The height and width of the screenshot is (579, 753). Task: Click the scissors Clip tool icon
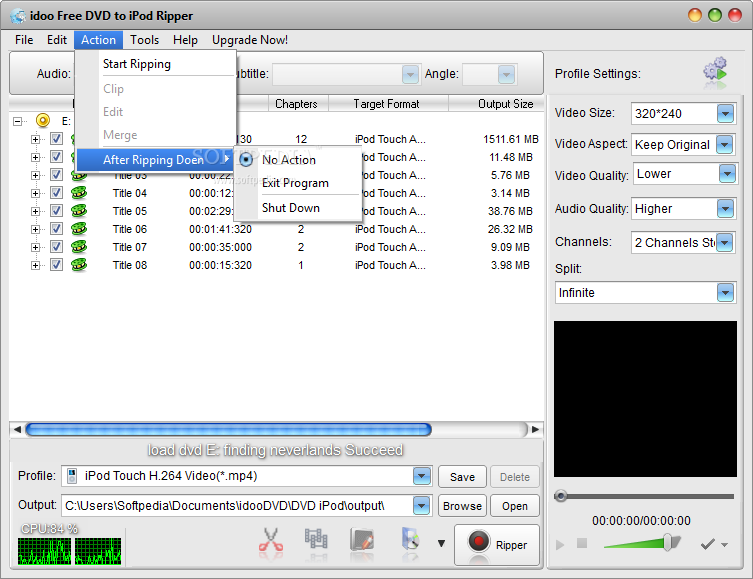(271, 543)
